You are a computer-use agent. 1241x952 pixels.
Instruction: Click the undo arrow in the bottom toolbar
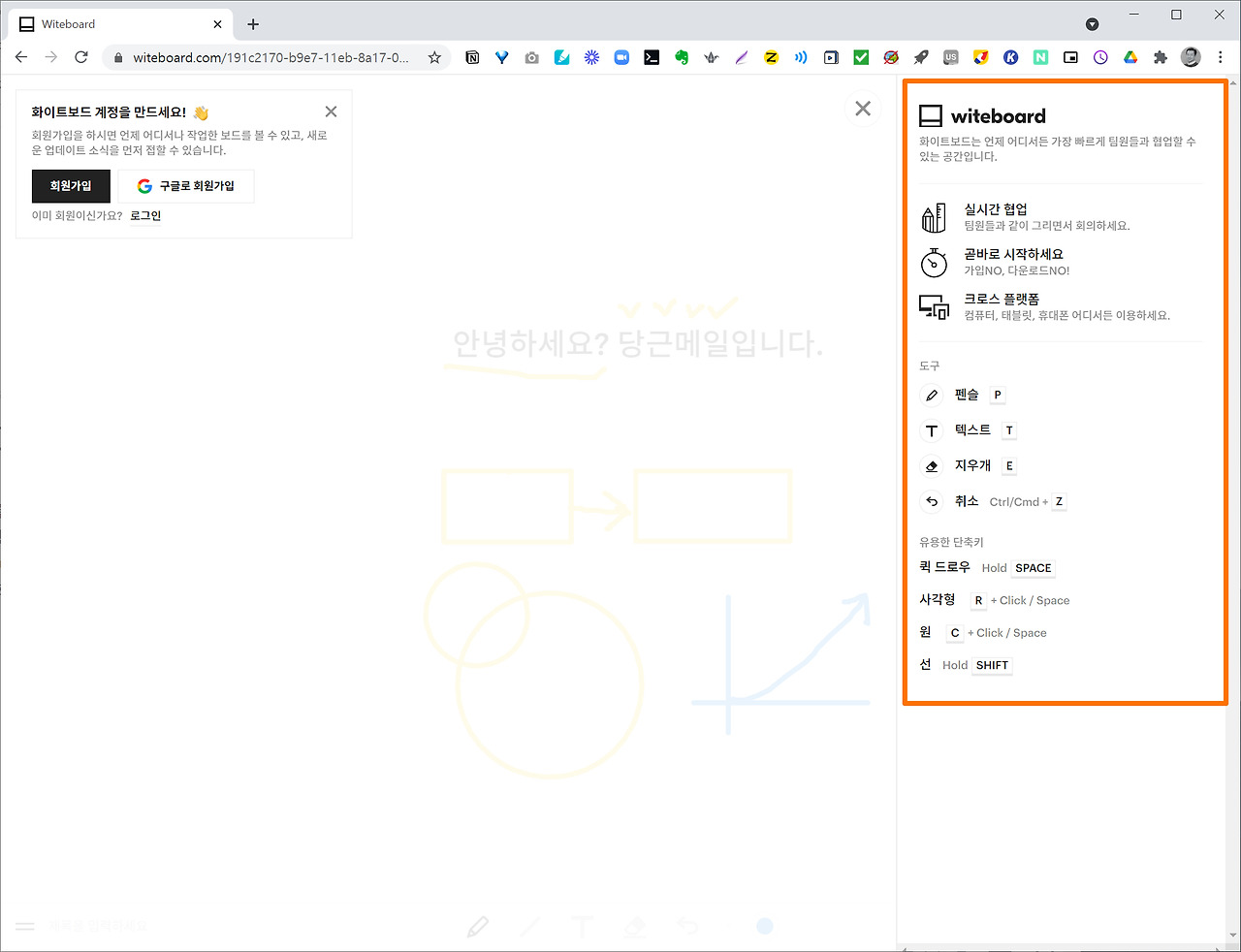click(687, 926)
